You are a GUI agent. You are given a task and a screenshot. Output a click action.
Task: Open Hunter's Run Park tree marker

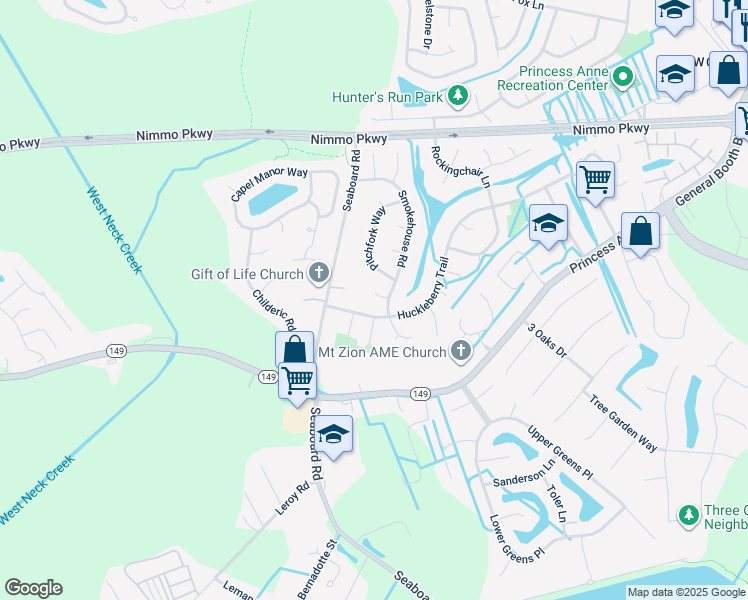(458, 95)
